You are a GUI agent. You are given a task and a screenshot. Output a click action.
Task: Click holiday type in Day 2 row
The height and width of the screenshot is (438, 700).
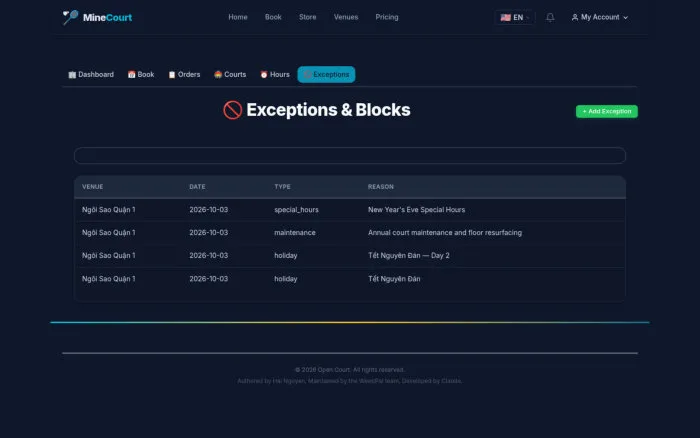pyautogui.click(x=286, y=255)
